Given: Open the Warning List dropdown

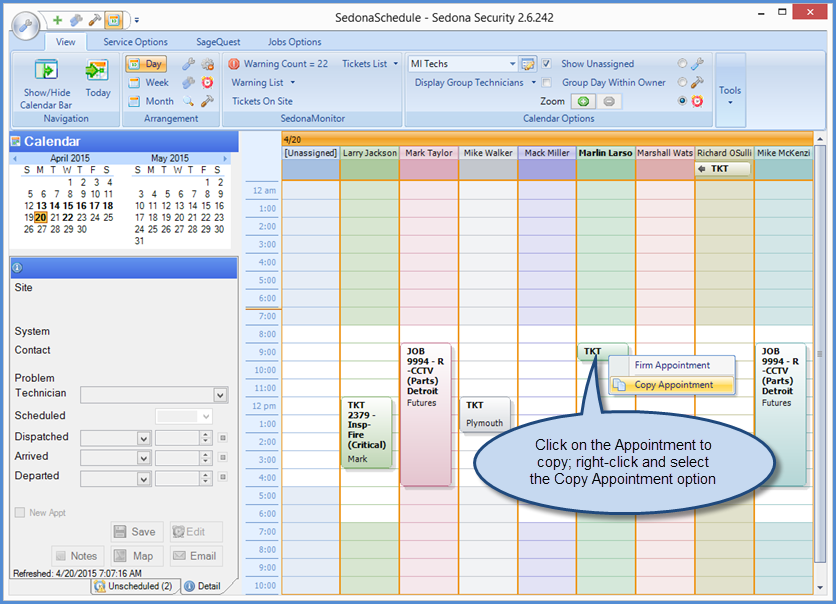Looking at the screenshot, I should pos(263,83).
